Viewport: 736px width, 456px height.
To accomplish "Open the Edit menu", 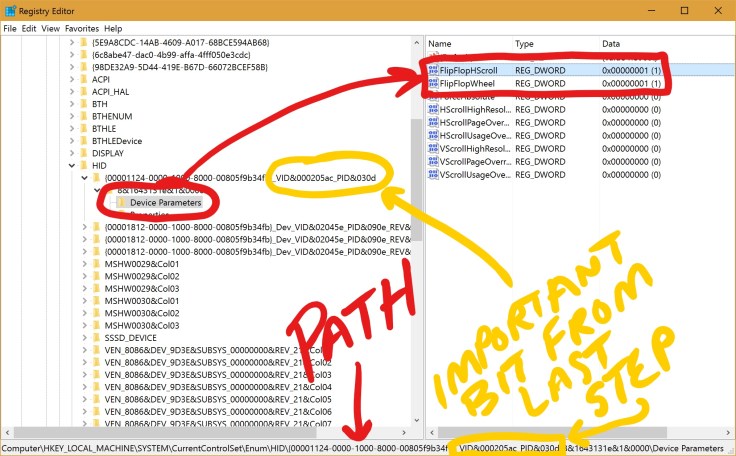I will [32, 29].
